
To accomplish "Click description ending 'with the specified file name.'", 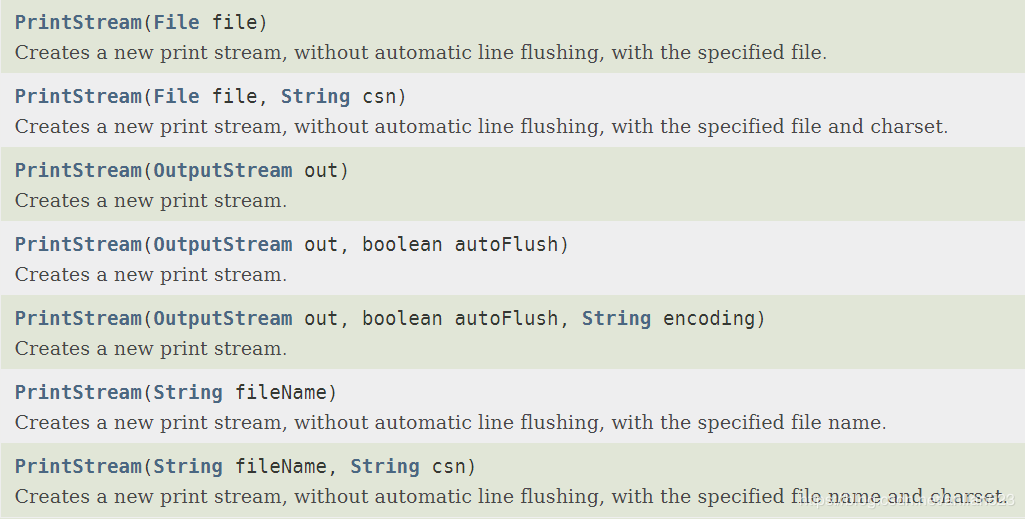I will tap(450, 422).
